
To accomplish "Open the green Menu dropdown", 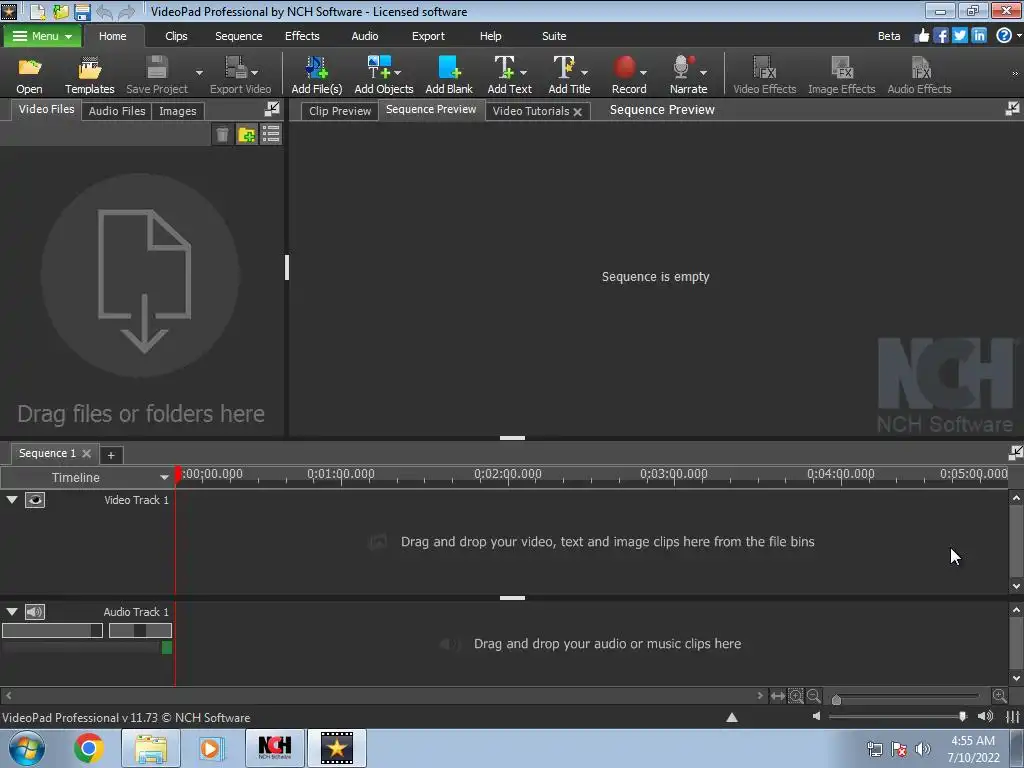I will tap(42, 36).
